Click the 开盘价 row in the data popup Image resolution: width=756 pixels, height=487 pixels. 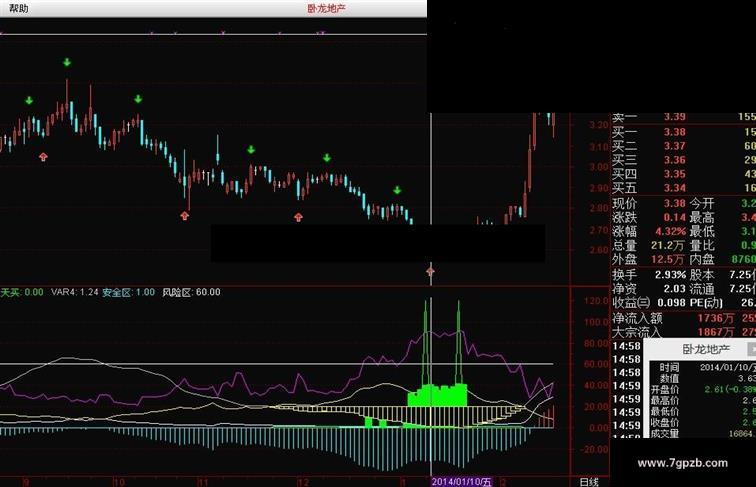[702, 389]
